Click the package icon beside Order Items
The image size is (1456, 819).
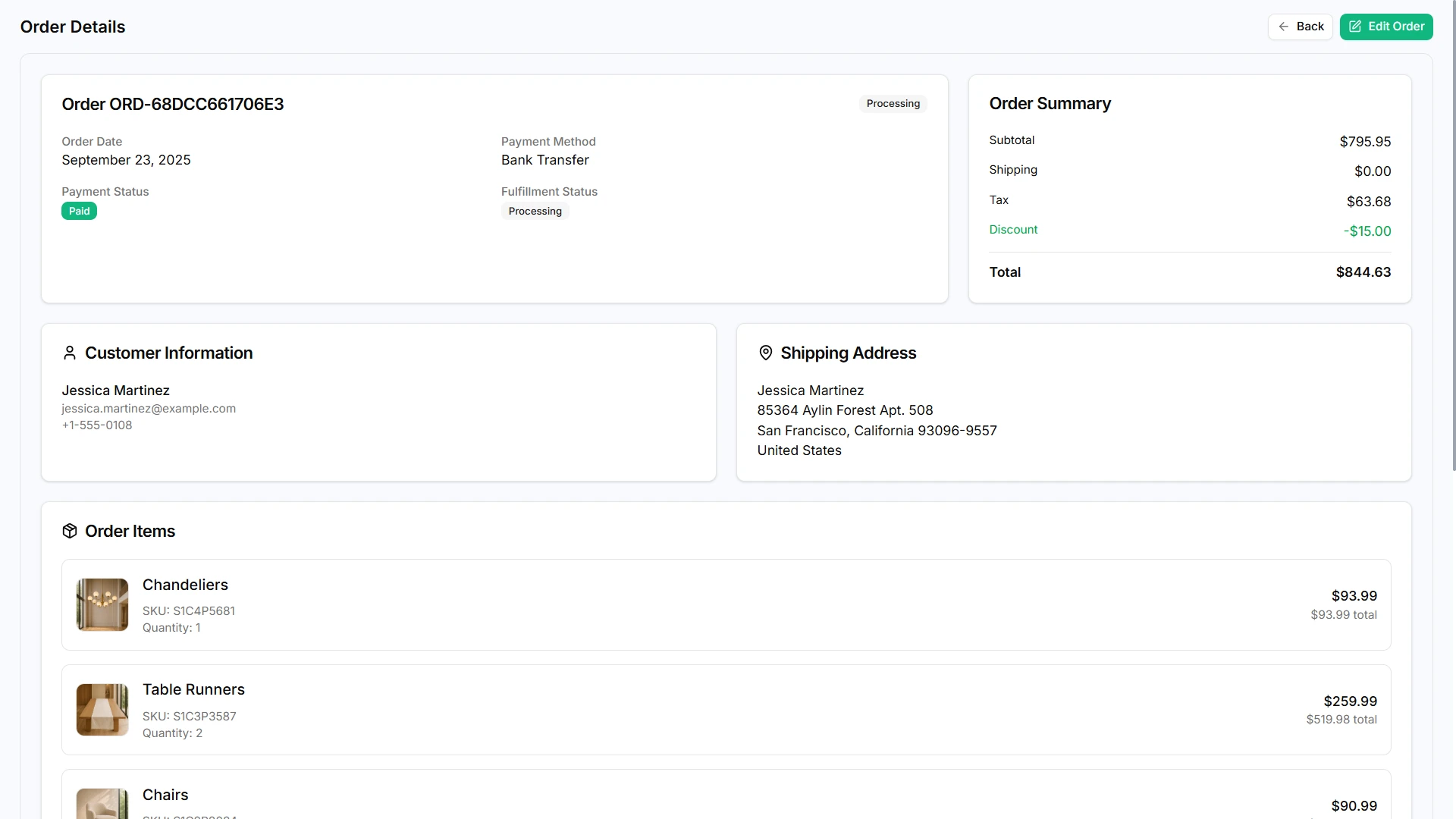70,531
